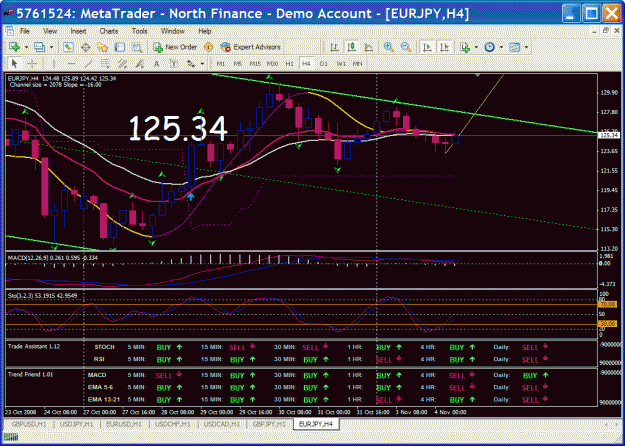Select the Vertical Line tool
This screenshot has height=446, width=625.
click(54, 63)
